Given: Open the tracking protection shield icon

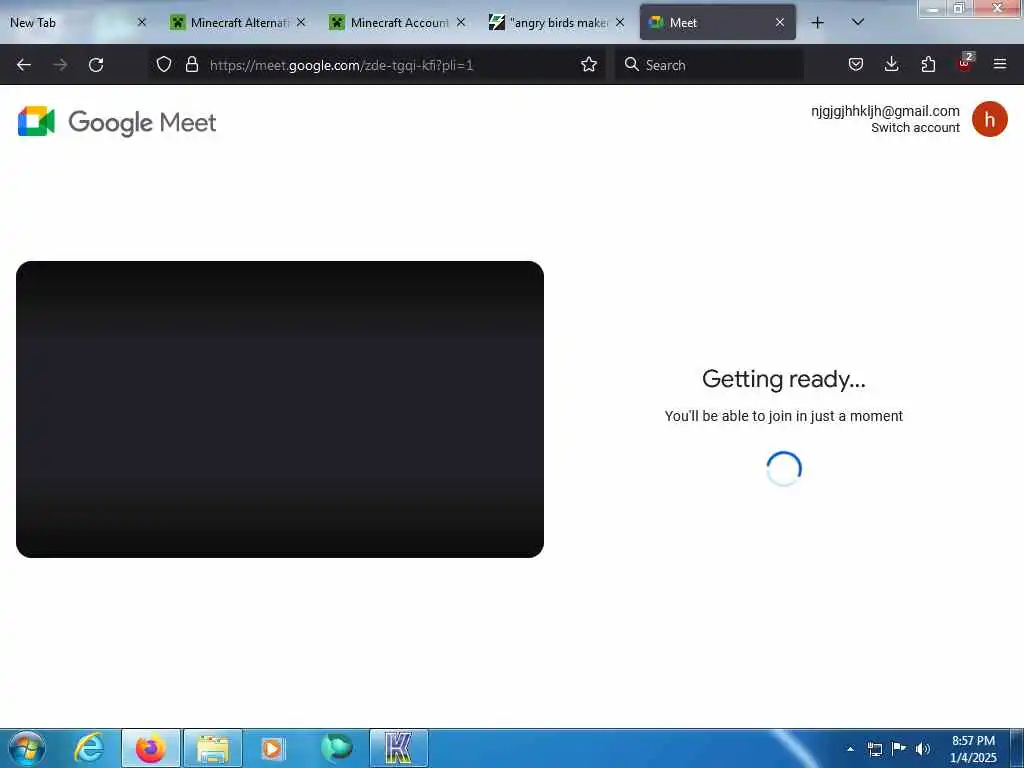Looking at the screenshot, I should coord(164,64).
